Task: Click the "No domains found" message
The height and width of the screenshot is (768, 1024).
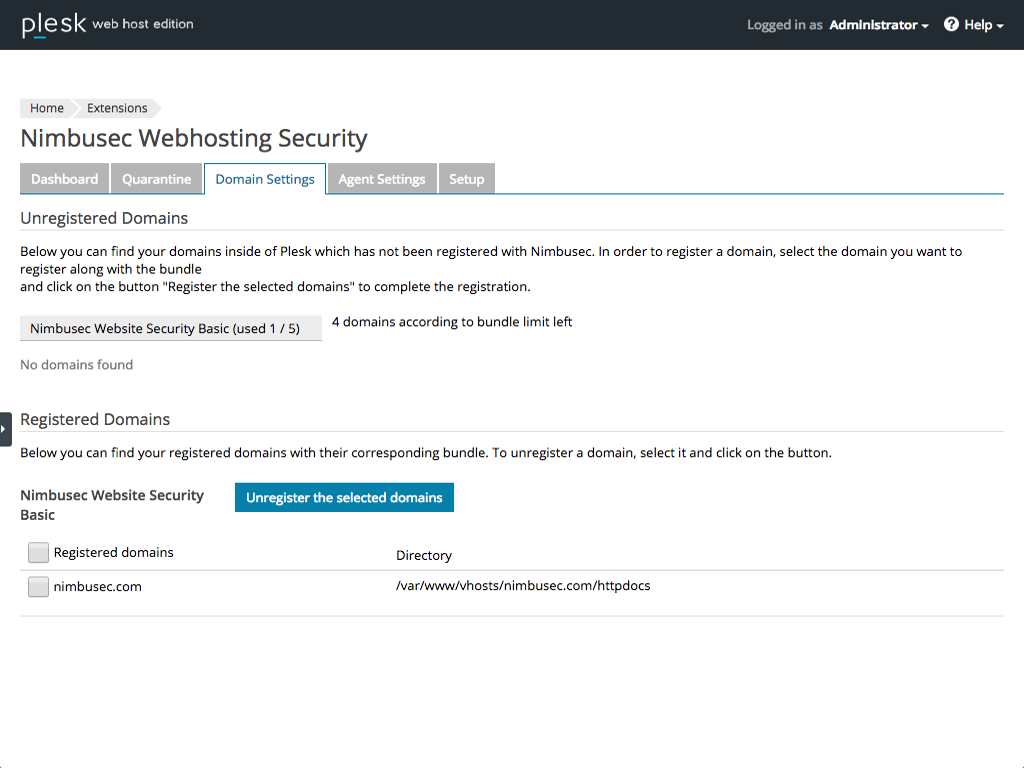Action: pyautogui.click(x=76, y=364)
